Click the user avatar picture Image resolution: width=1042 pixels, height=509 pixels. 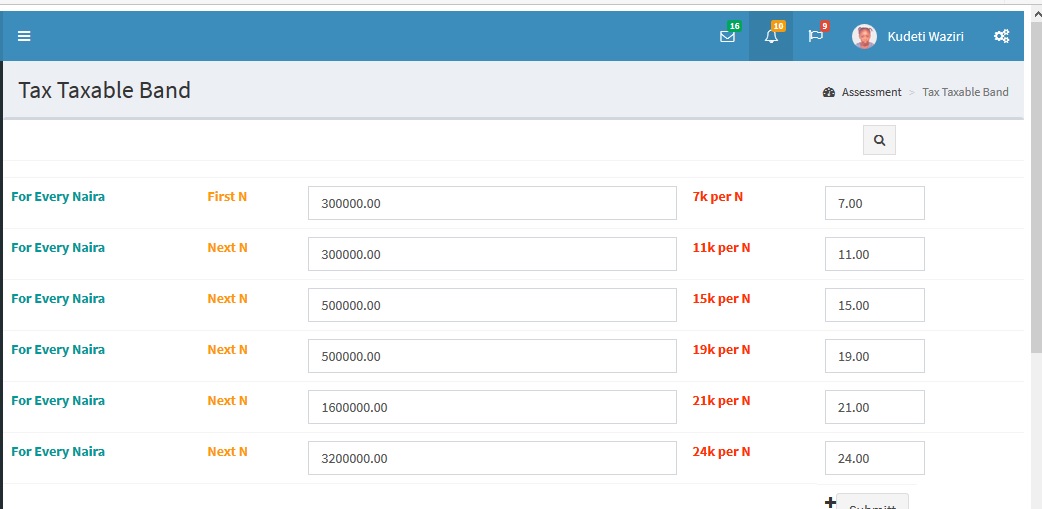click(x=864, y=36)
